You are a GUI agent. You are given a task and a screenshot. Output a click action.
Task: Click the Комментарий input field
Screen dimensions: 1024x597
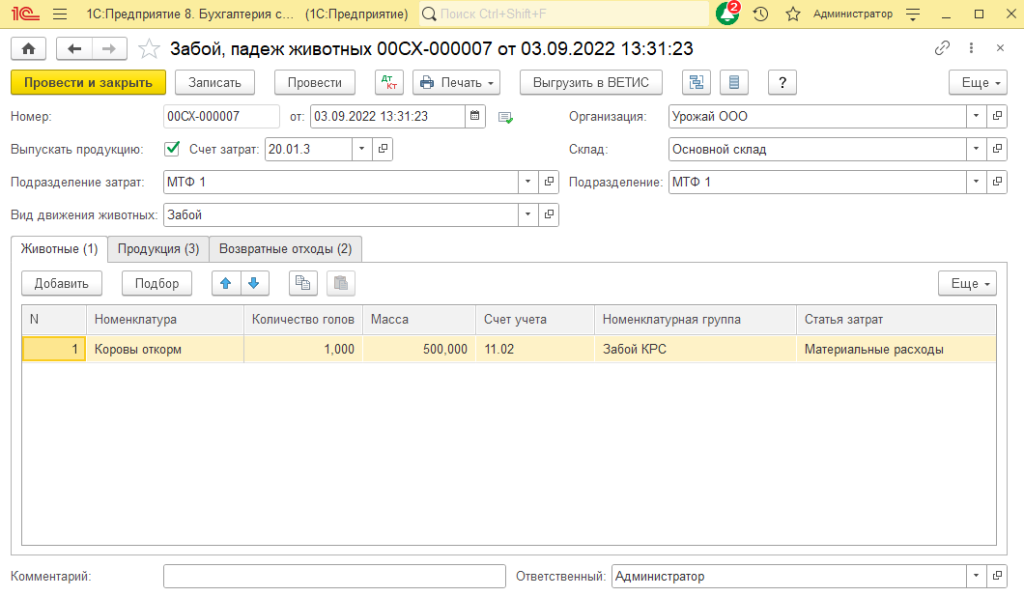[334, 576]
